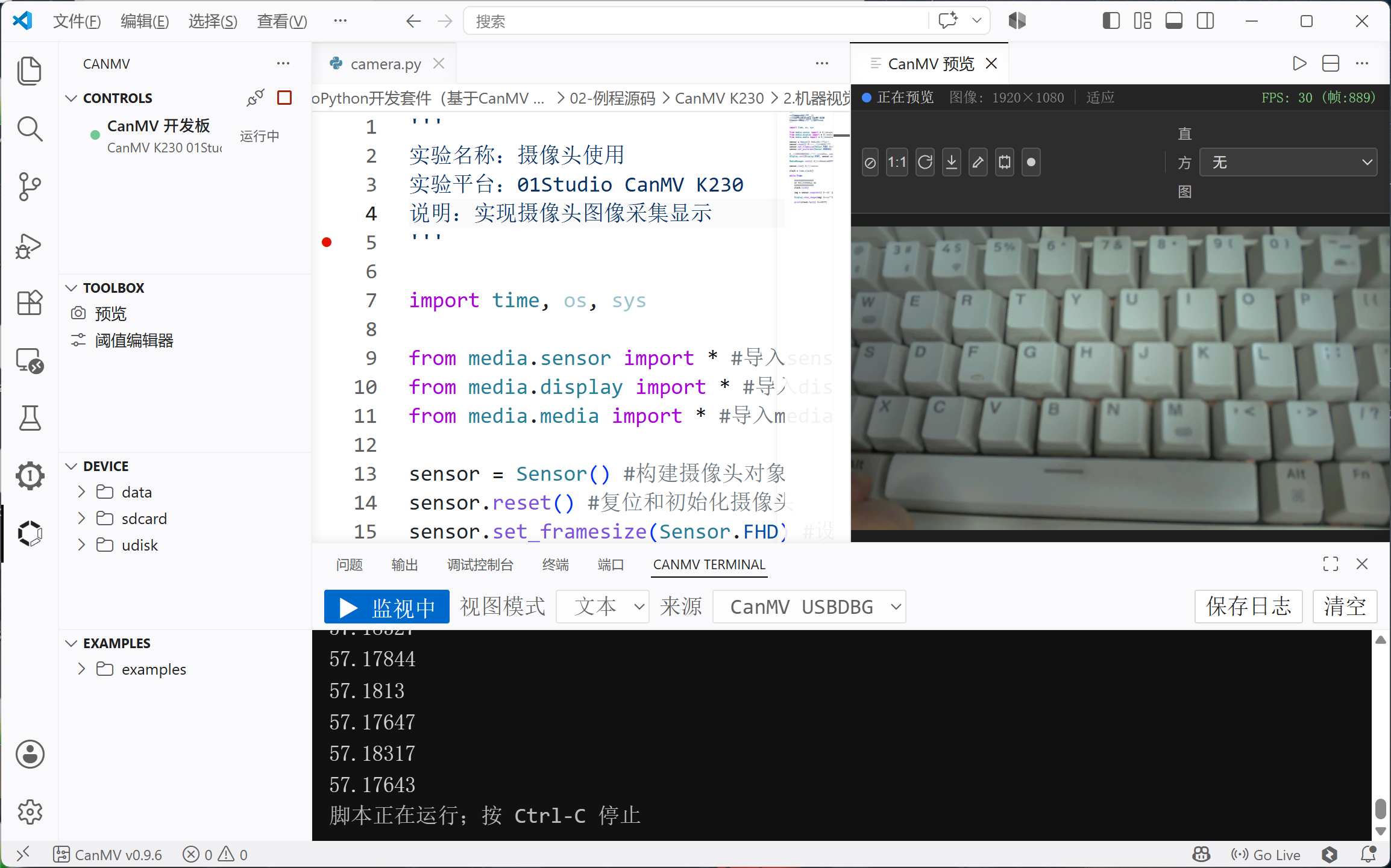Open the Extensions view
1391x868 pixels.
(x=30, y=303)
